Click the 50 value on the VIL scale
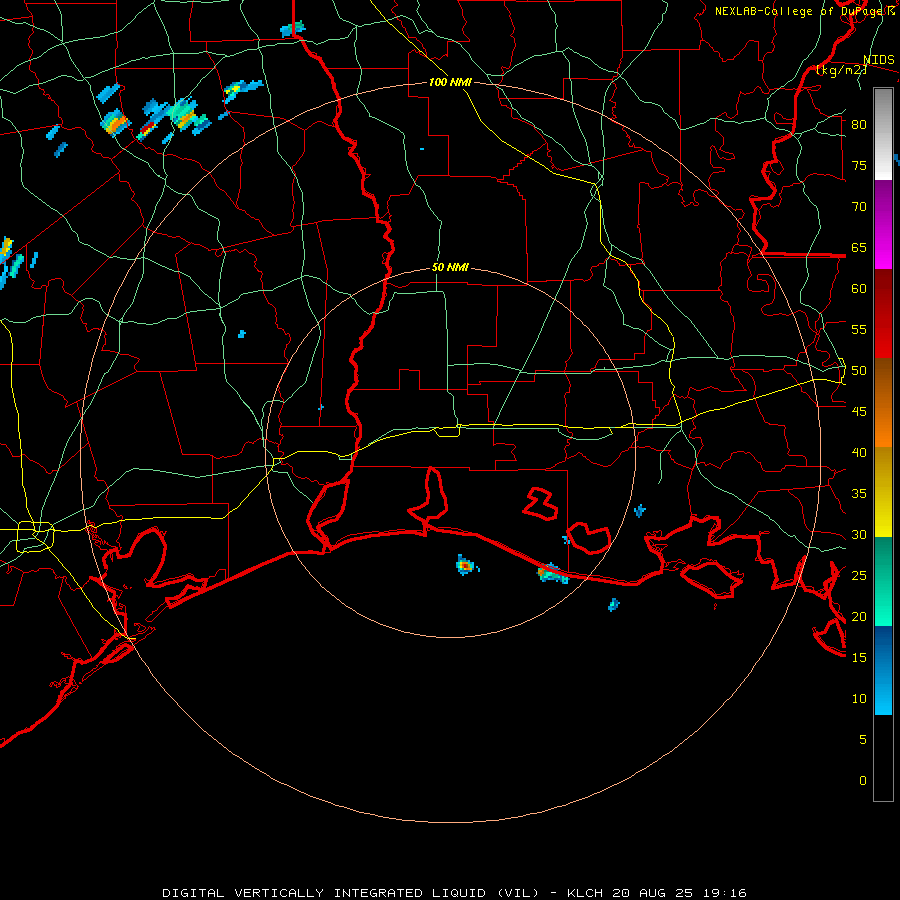Image resolution: width=900 pixels, height=900 pixels. pos(859,371)
